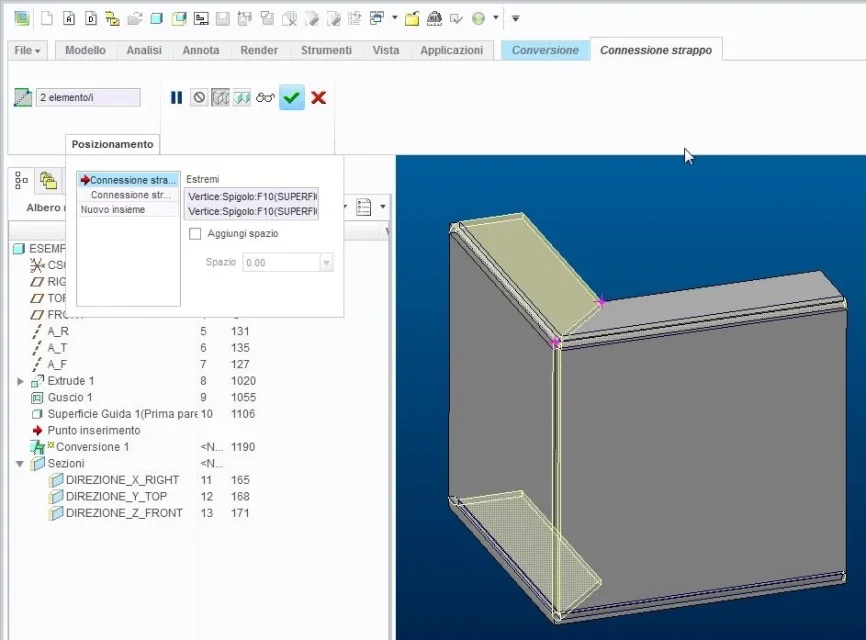Viewport: 866px width, 640px height.
Task: Click the no-preview circle-slash icon
Action: tap(199, 97)
